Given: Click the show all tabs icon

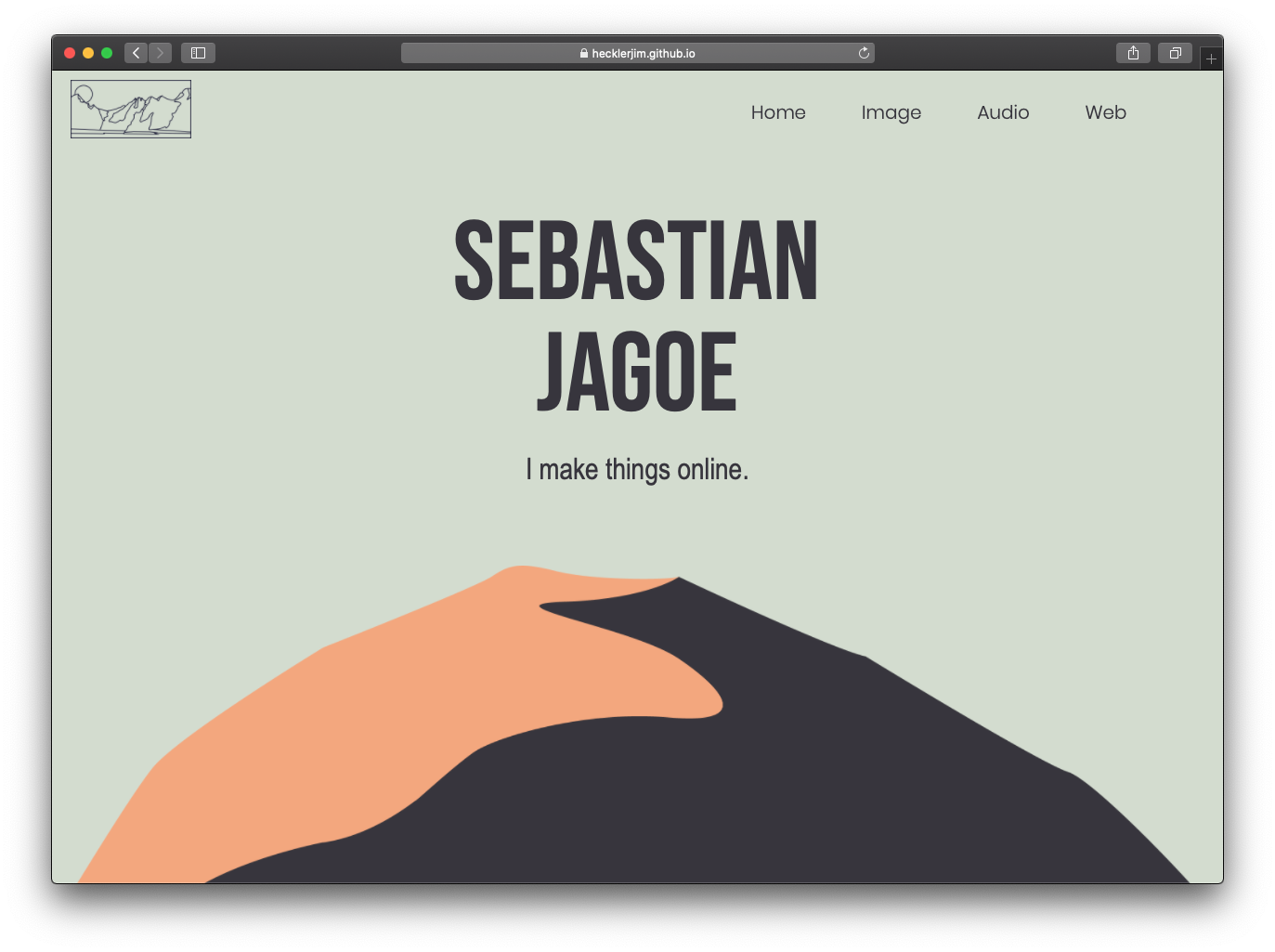Looking at the screenshot, I should pos(1175,53).
